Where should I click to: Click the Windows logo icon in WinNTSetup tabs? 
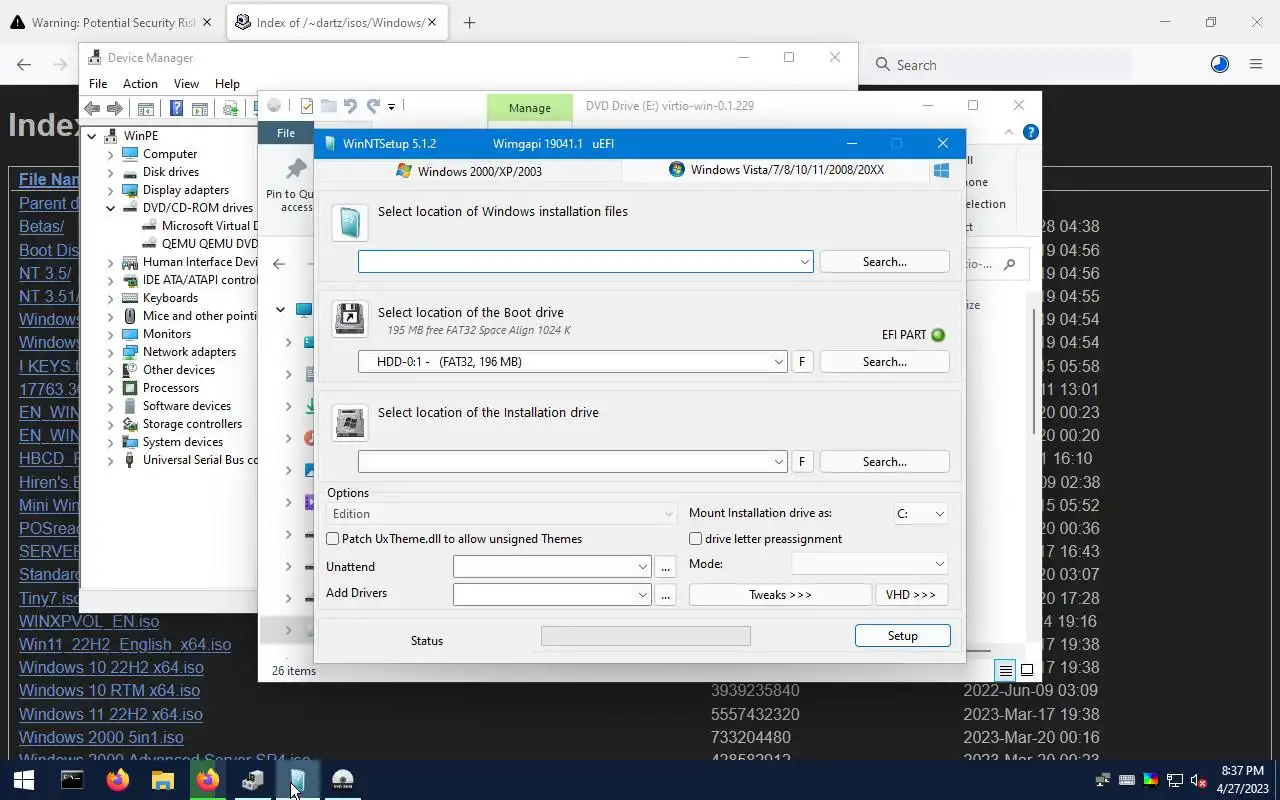coord(941,170)
